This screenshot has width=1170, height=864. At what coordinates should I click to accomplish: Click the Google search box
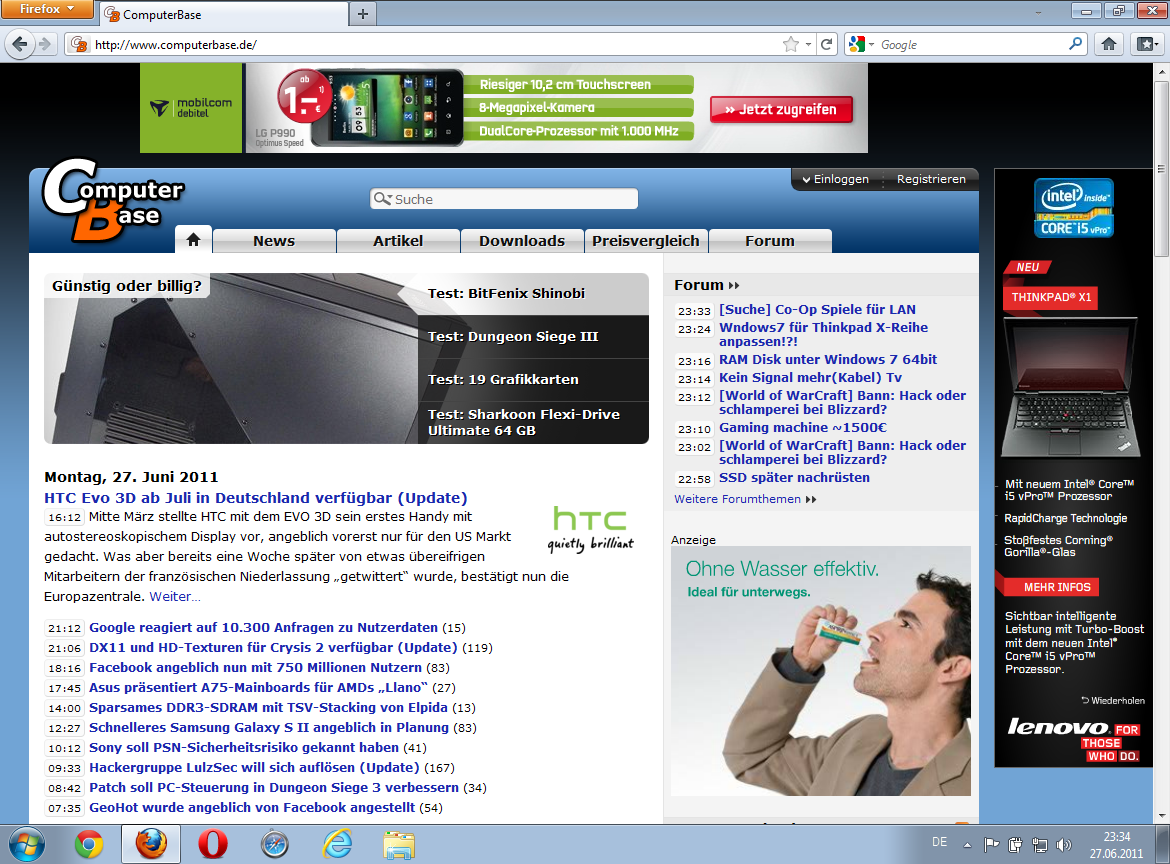(972, 45)
